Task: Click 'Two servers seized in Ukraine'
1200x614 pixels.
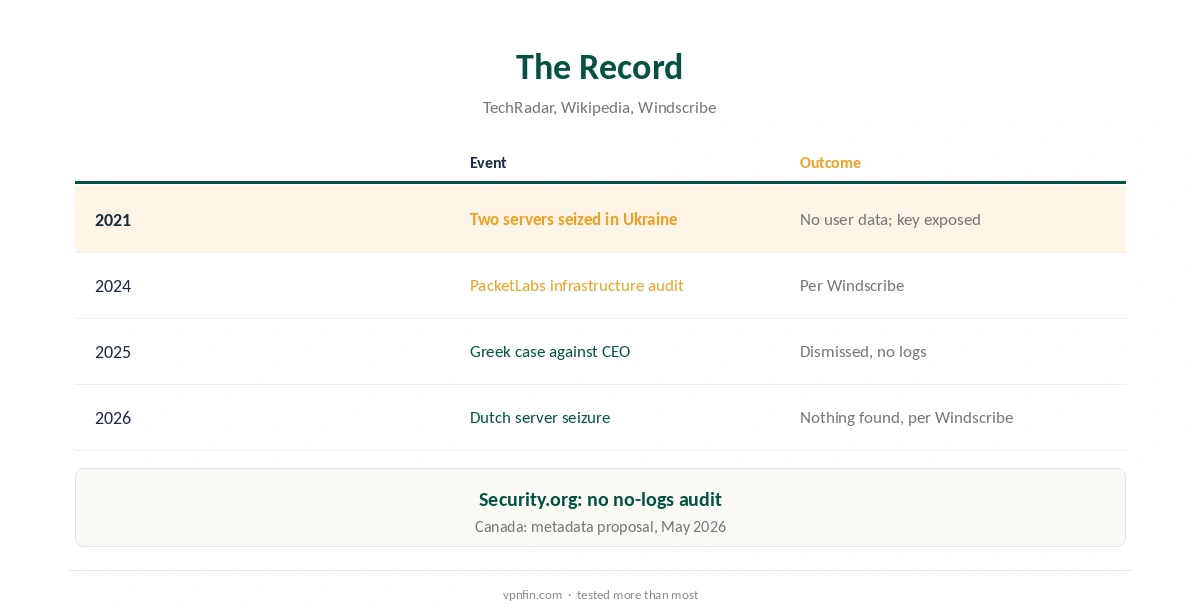Action: tap(573, 219)
